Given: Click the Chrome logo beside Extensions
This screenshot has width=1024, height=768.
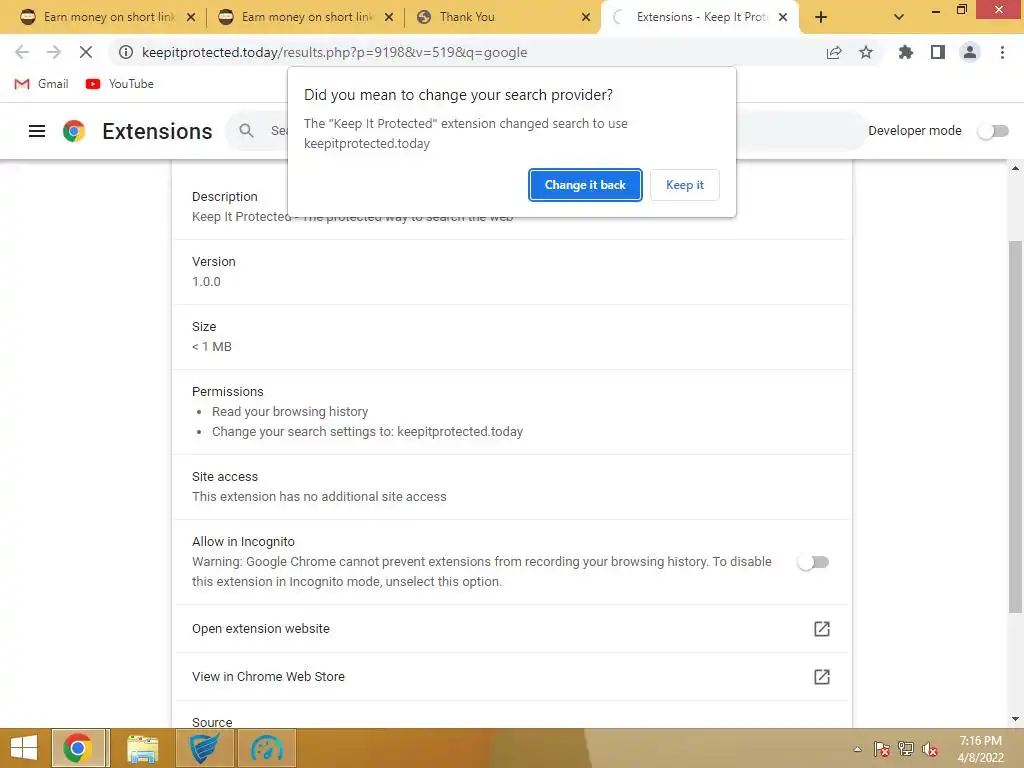Looking at the screenshot, I should (74, 131).
